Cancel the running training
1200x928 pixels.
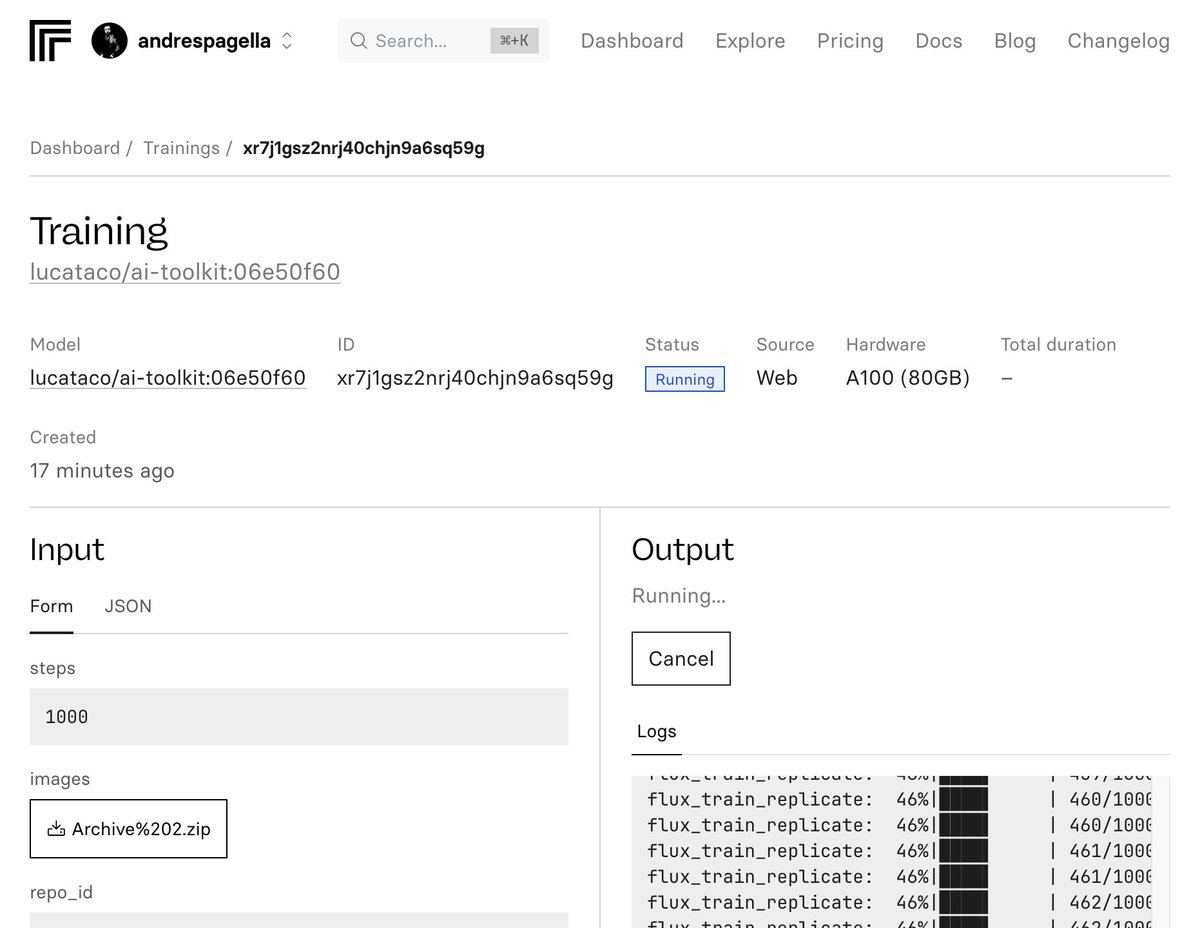coord(681,658)
